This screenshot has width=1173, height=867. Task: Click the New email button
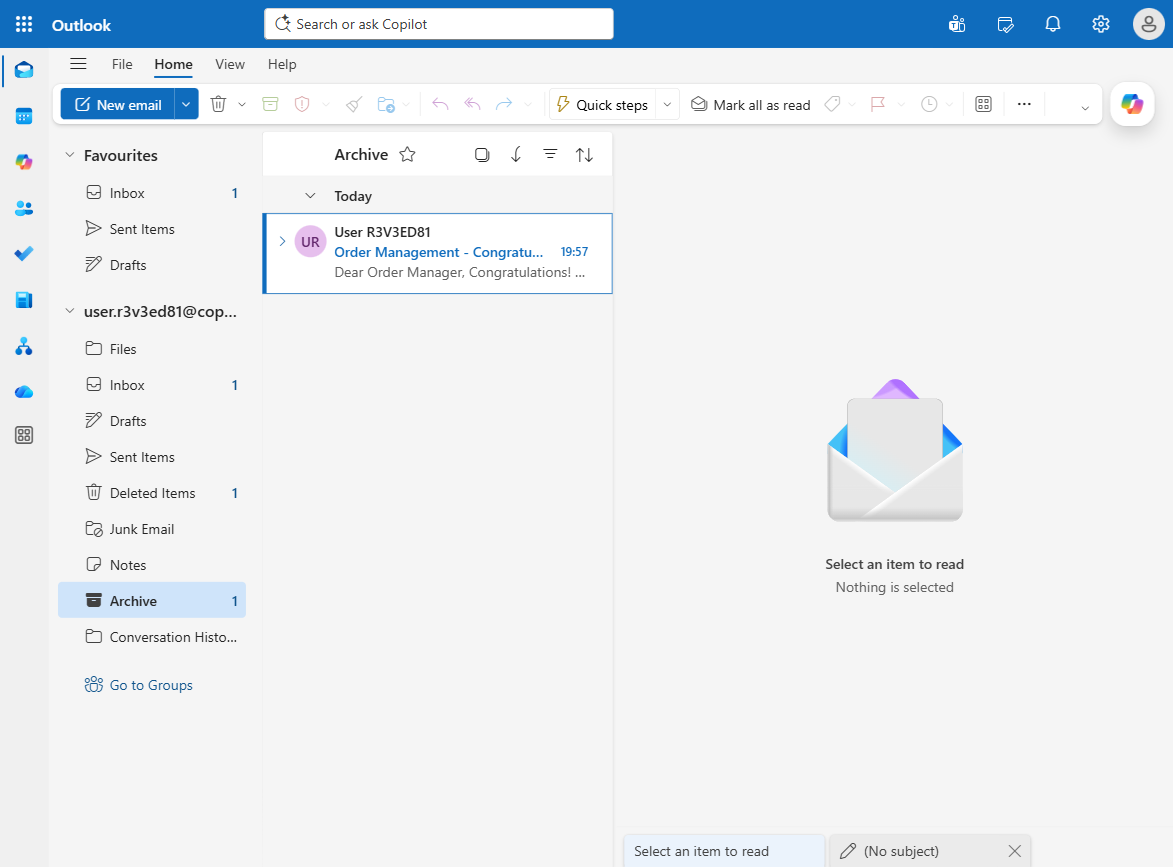click(x=118, y=104)
